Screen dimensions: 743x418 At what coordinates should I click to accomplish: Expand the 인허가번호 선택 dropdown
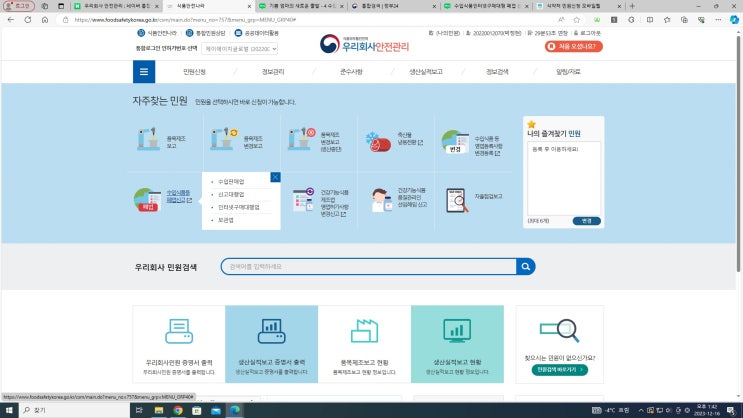239,48
